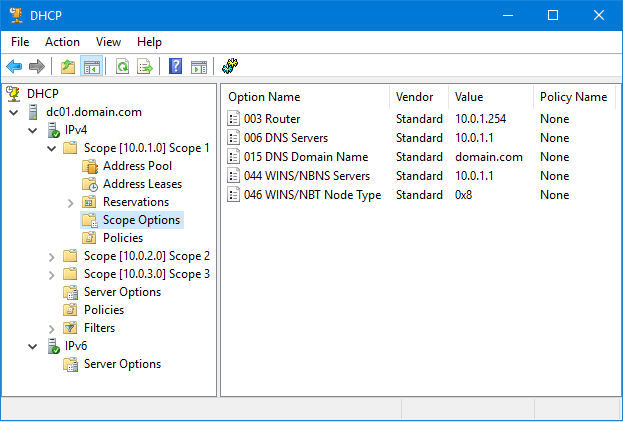Expand the Filters node arrow
The height and width of the screenshot is (422, 624).
[x=52, y=328]
